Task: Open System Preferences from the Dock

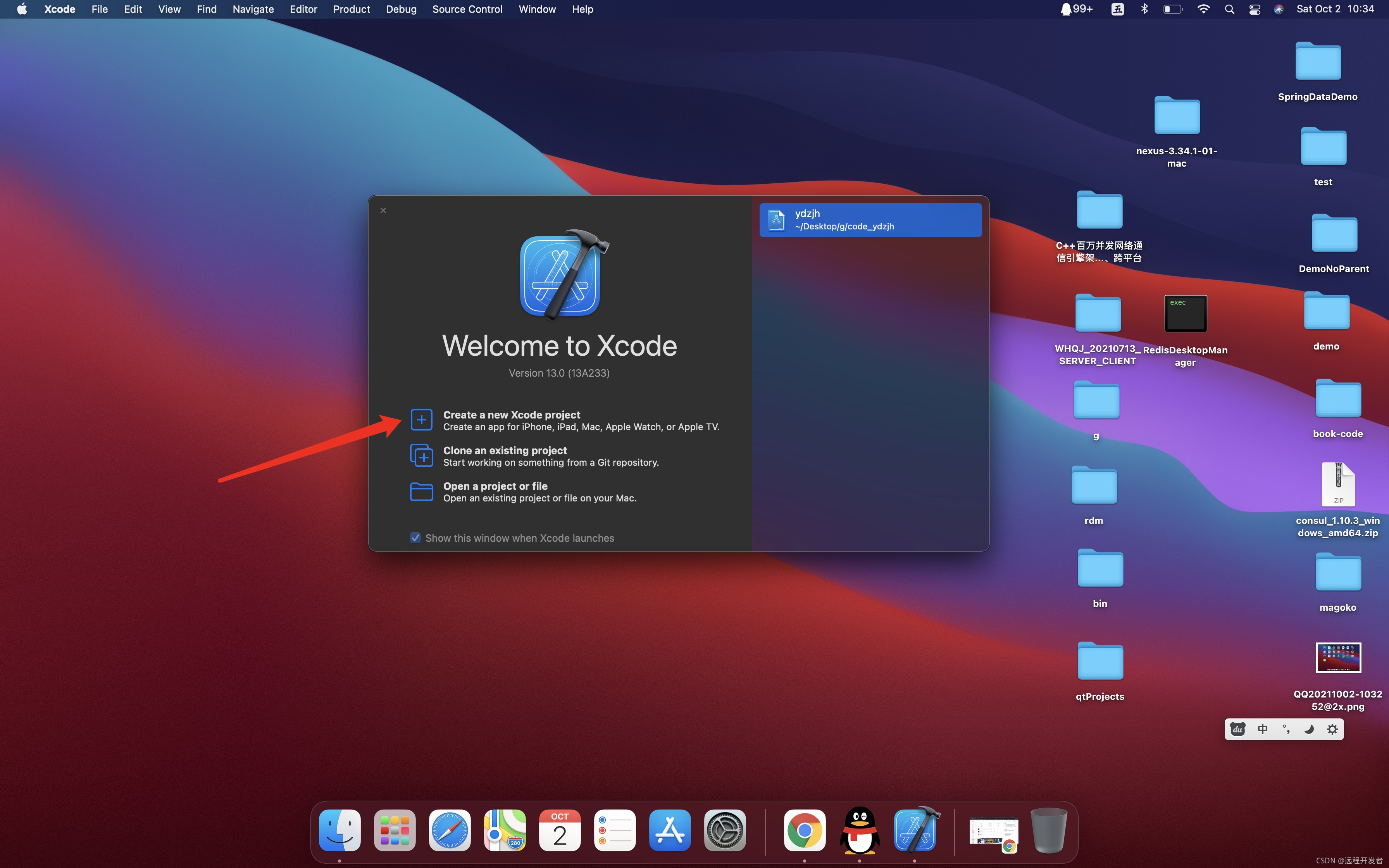Action: pos(726,830)
